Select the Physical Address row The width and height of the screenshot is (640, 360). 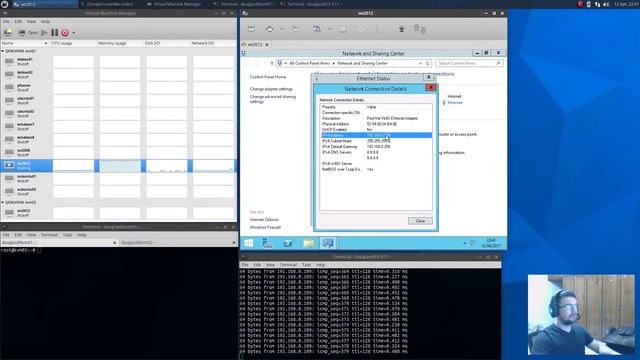[x=376, y=124]
